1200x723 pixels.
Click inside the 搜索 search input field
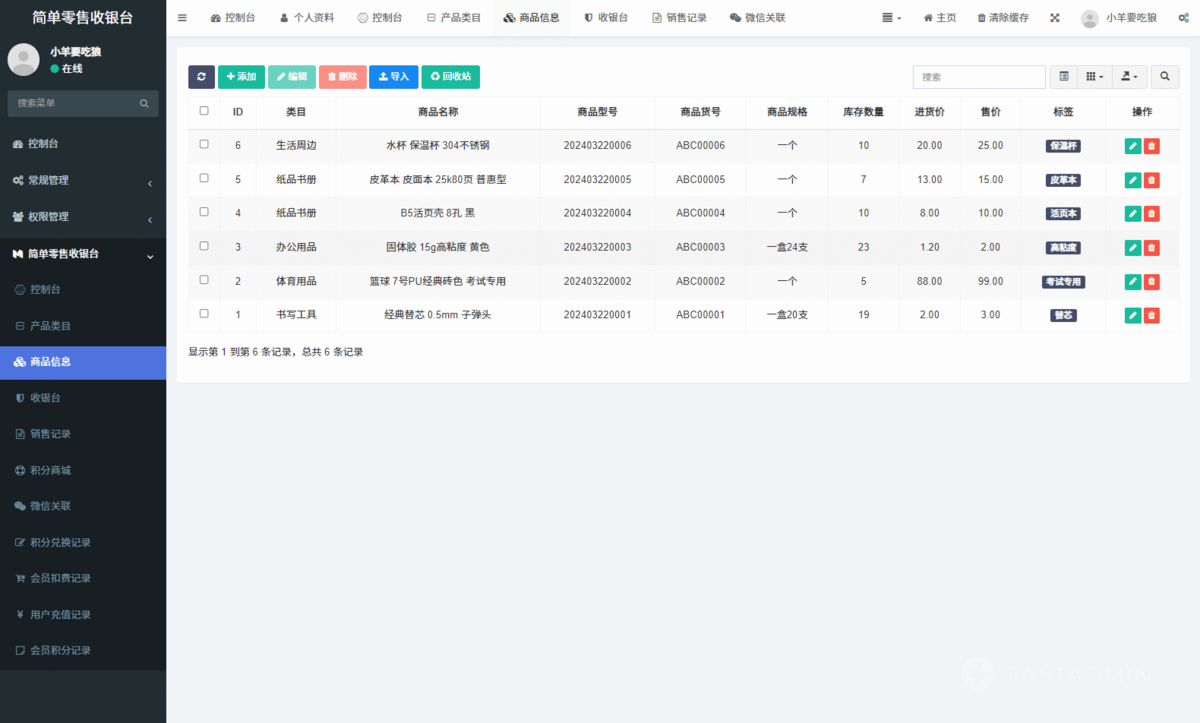[x=978, y=77]
